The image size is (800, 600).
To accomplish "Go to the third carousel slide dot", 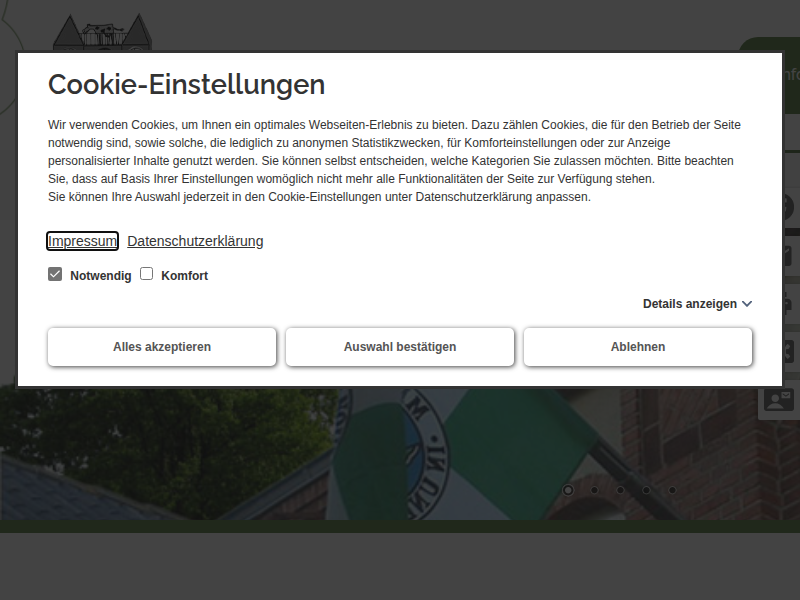I will tap(620, 490).
